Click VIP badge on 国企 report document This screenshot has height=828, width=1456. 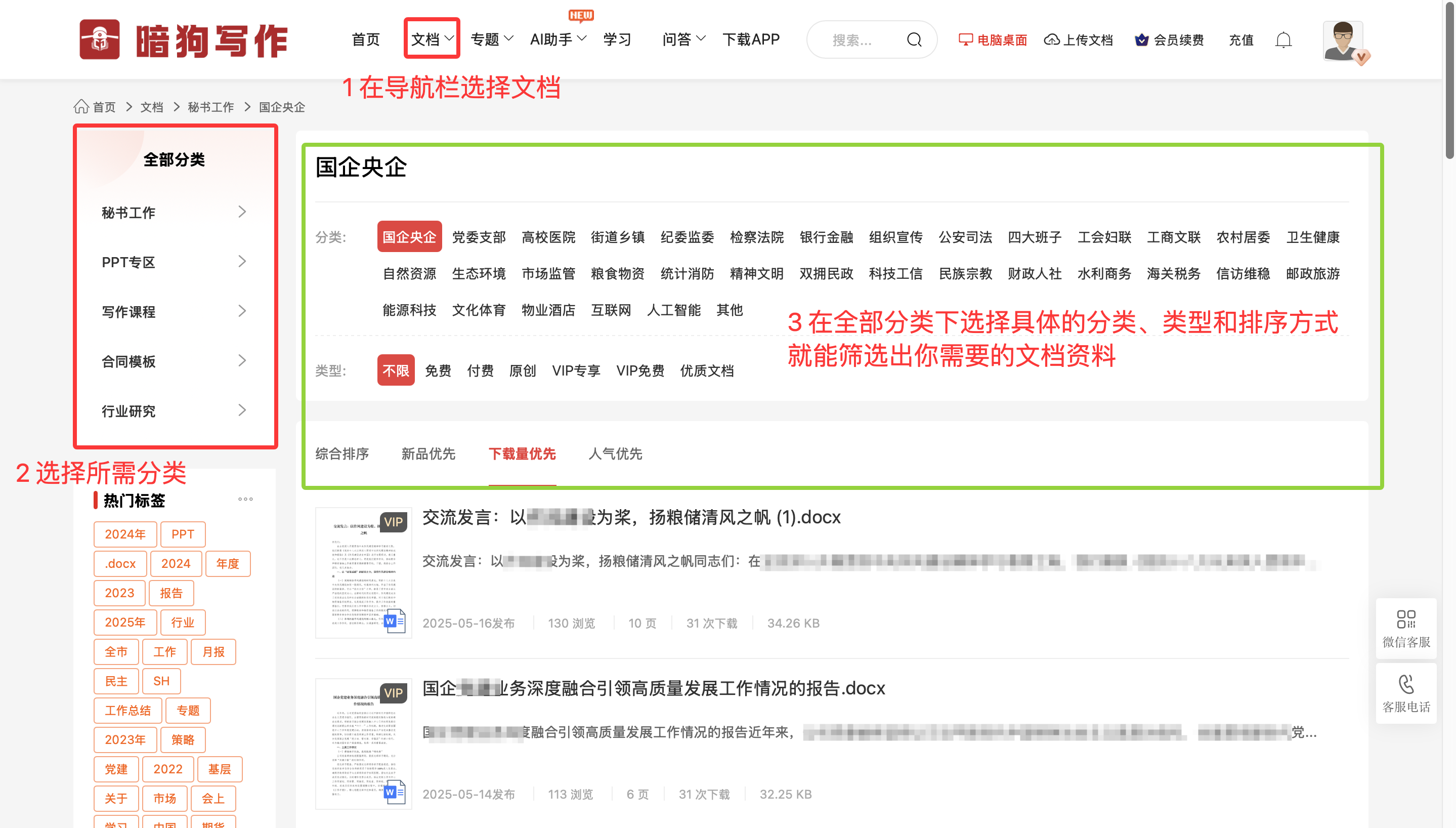click(394, 693)
